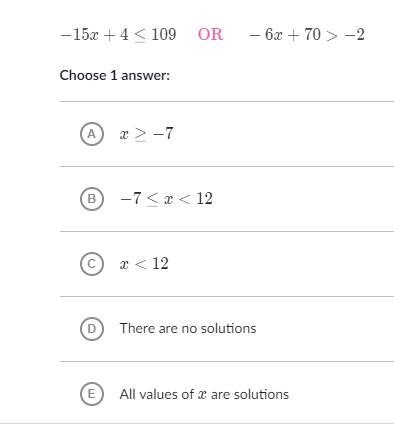
Task: Click the inequality −6x + 70 > −2
Action: (x=307, y=35)
